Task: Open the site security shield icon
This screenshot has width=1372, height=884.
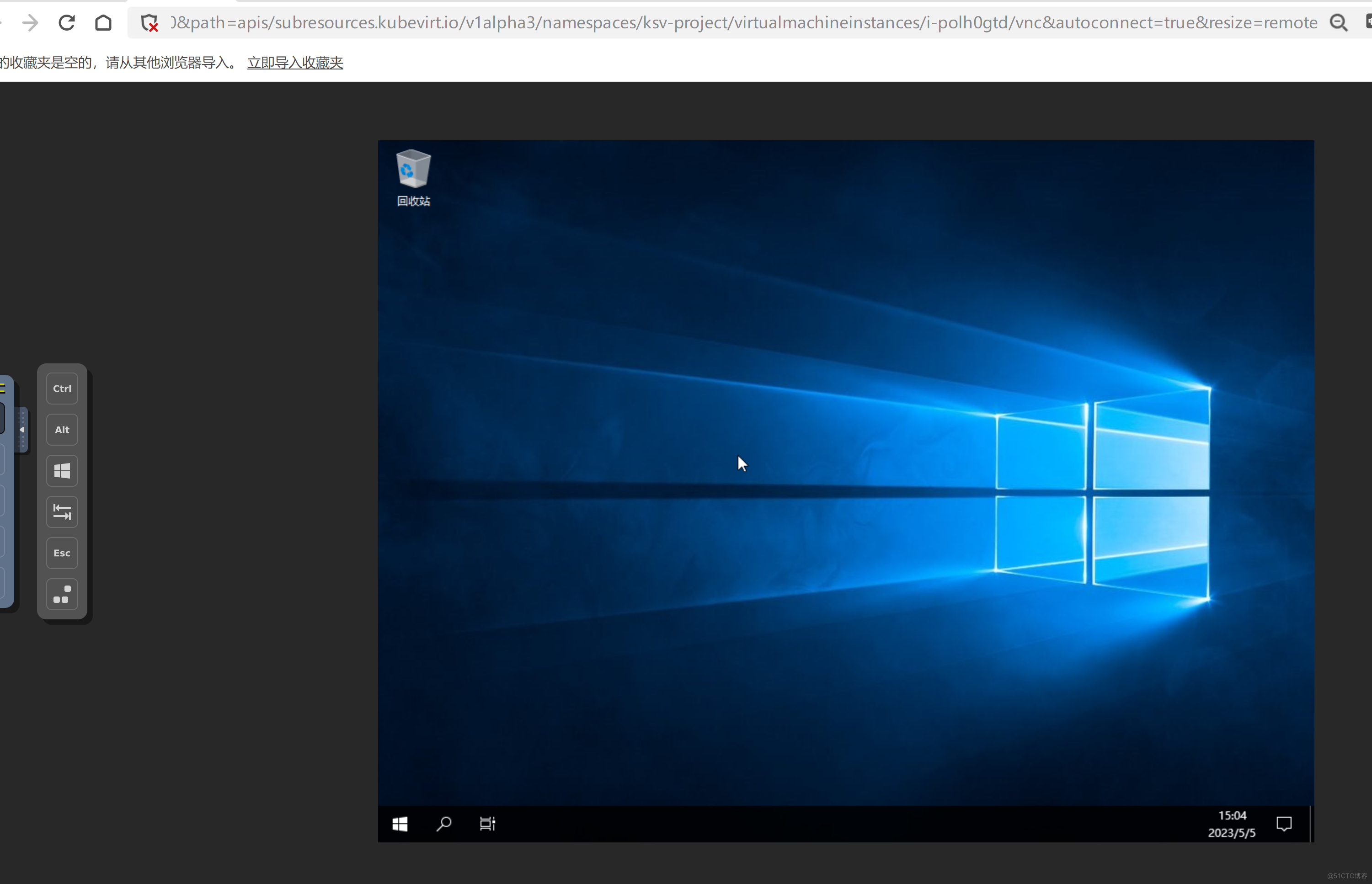Action: click(149, 23)
